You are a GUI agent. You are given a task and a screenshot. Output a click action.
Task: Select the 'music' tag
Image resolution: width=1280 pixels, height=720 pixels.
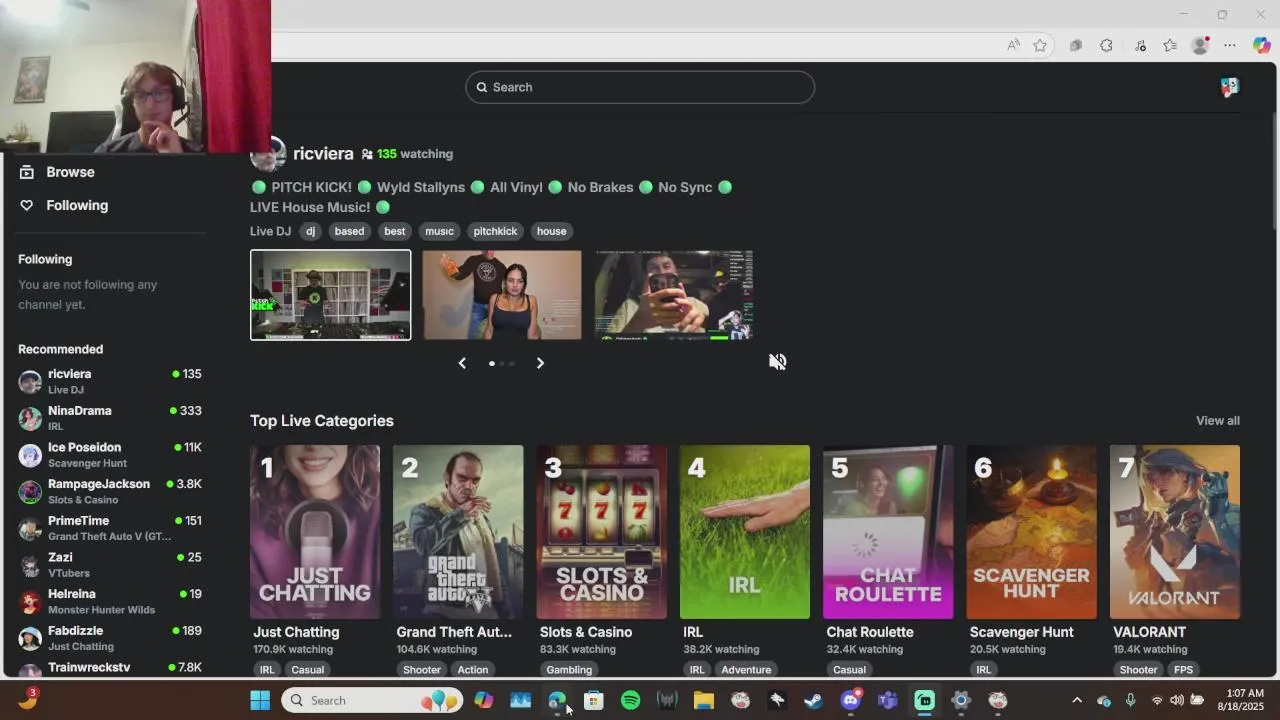pyautogui.click(x=439, y=231)
